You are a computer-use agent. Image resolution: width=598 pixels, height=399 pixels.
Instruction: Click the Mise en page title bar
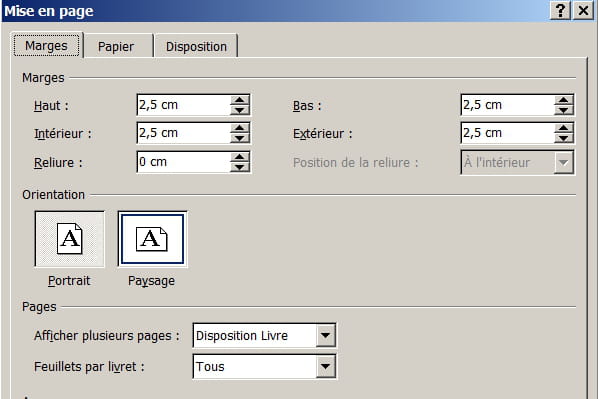click(275, 11)
